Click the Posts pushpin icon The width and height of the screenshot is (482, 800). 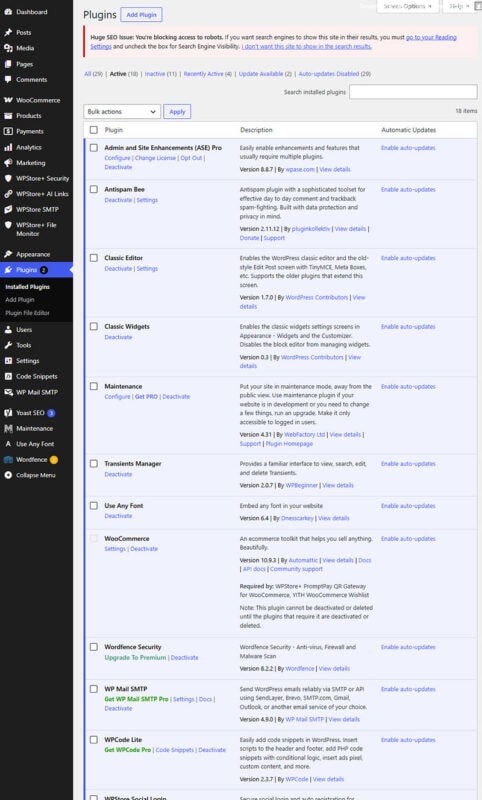click(8, 32)
